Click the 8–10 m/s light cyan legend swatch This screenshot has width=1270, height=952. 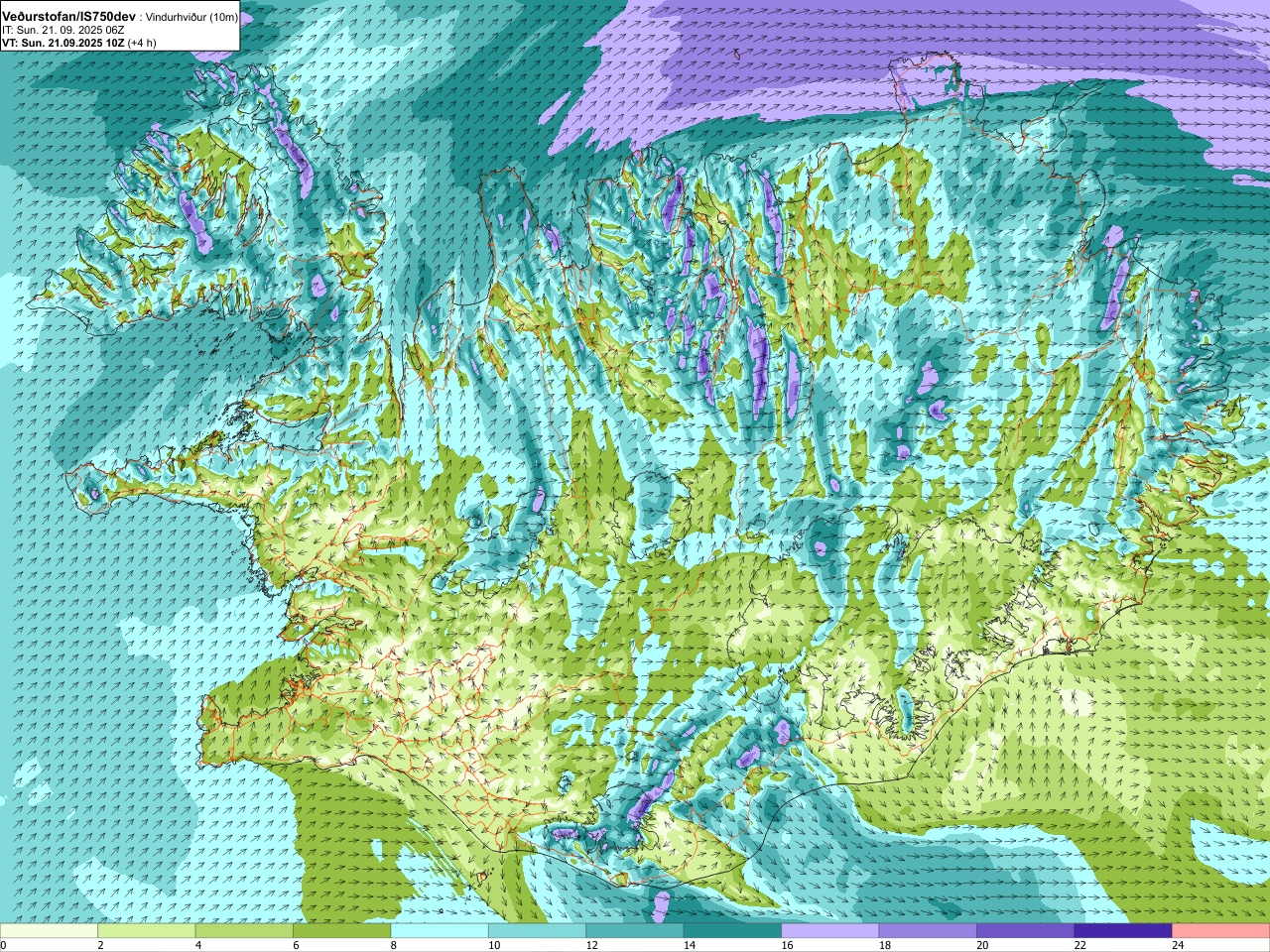click(x=440, y=931)
